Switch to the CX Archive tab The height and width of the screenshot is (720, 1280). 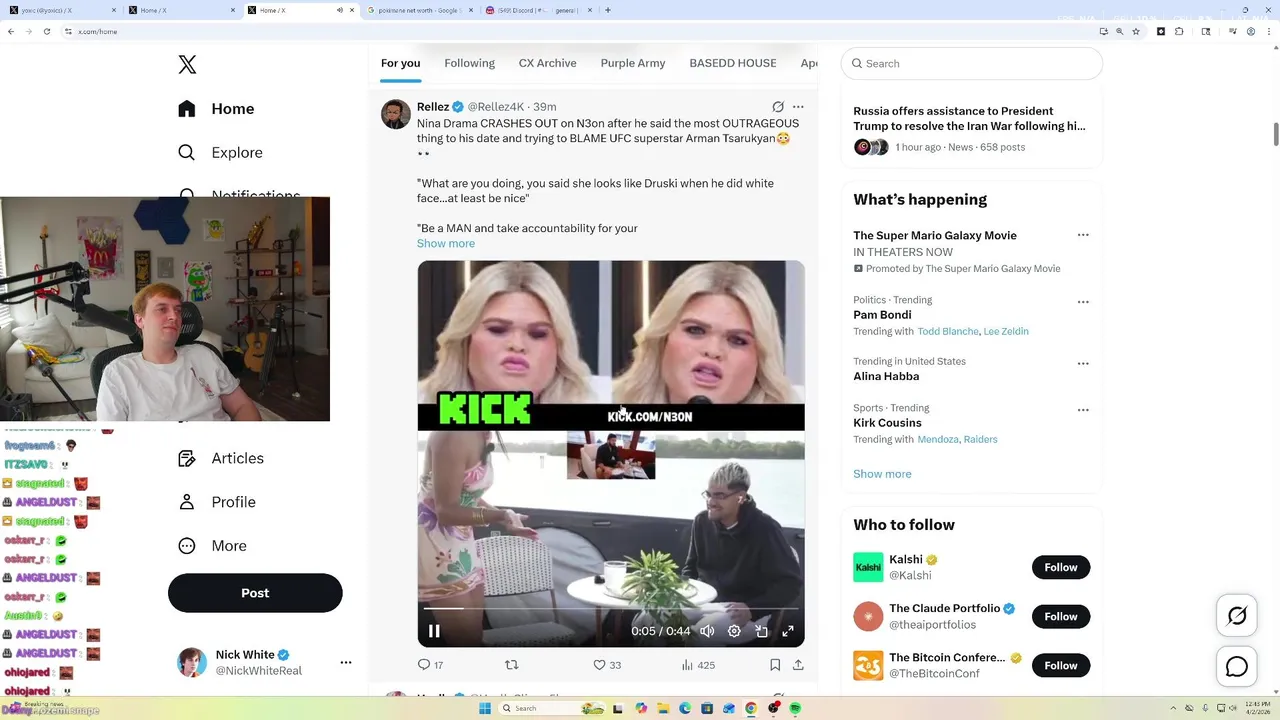[547, 63]
